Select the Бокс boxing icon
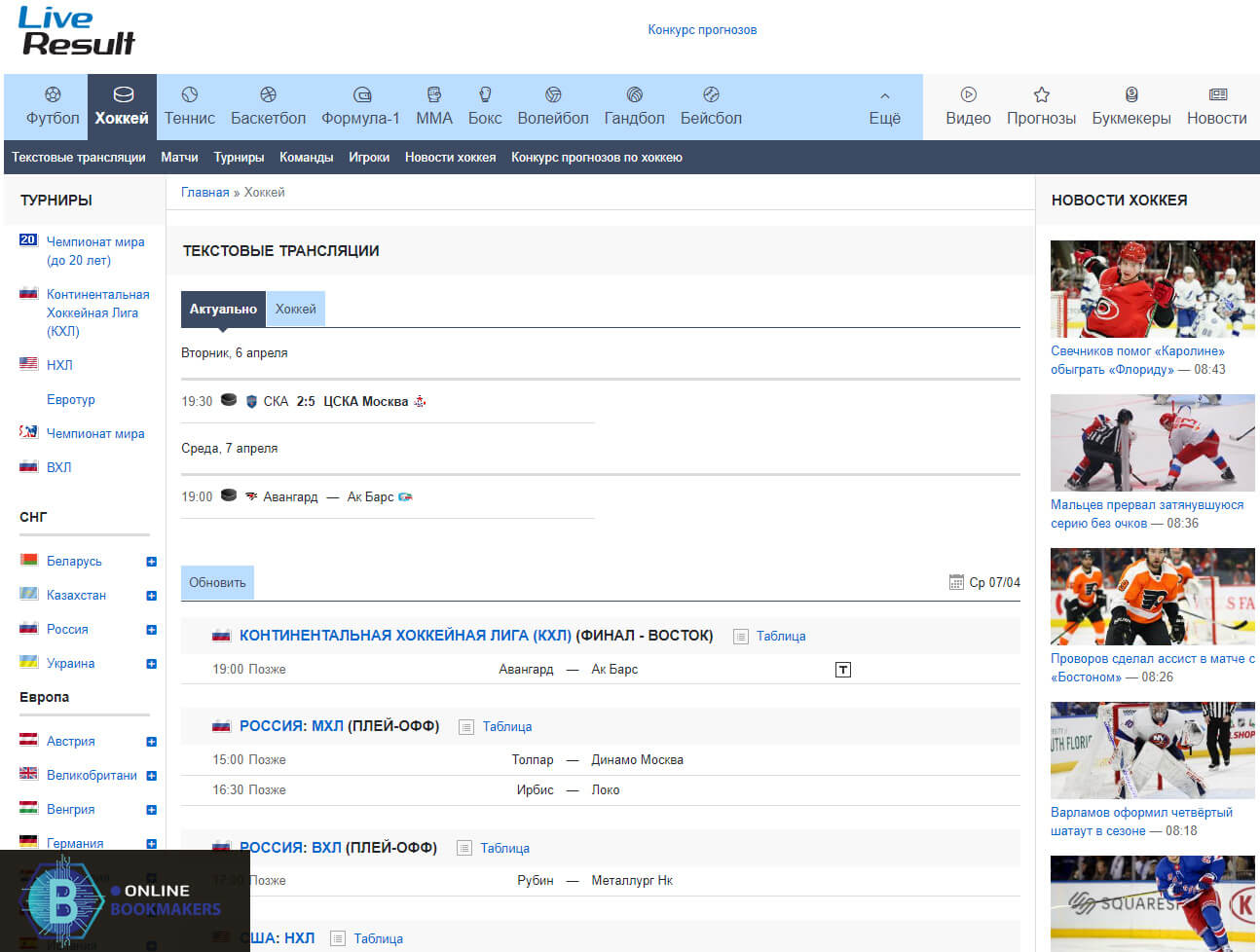The image size is (1260, 952). click(485, 94)
